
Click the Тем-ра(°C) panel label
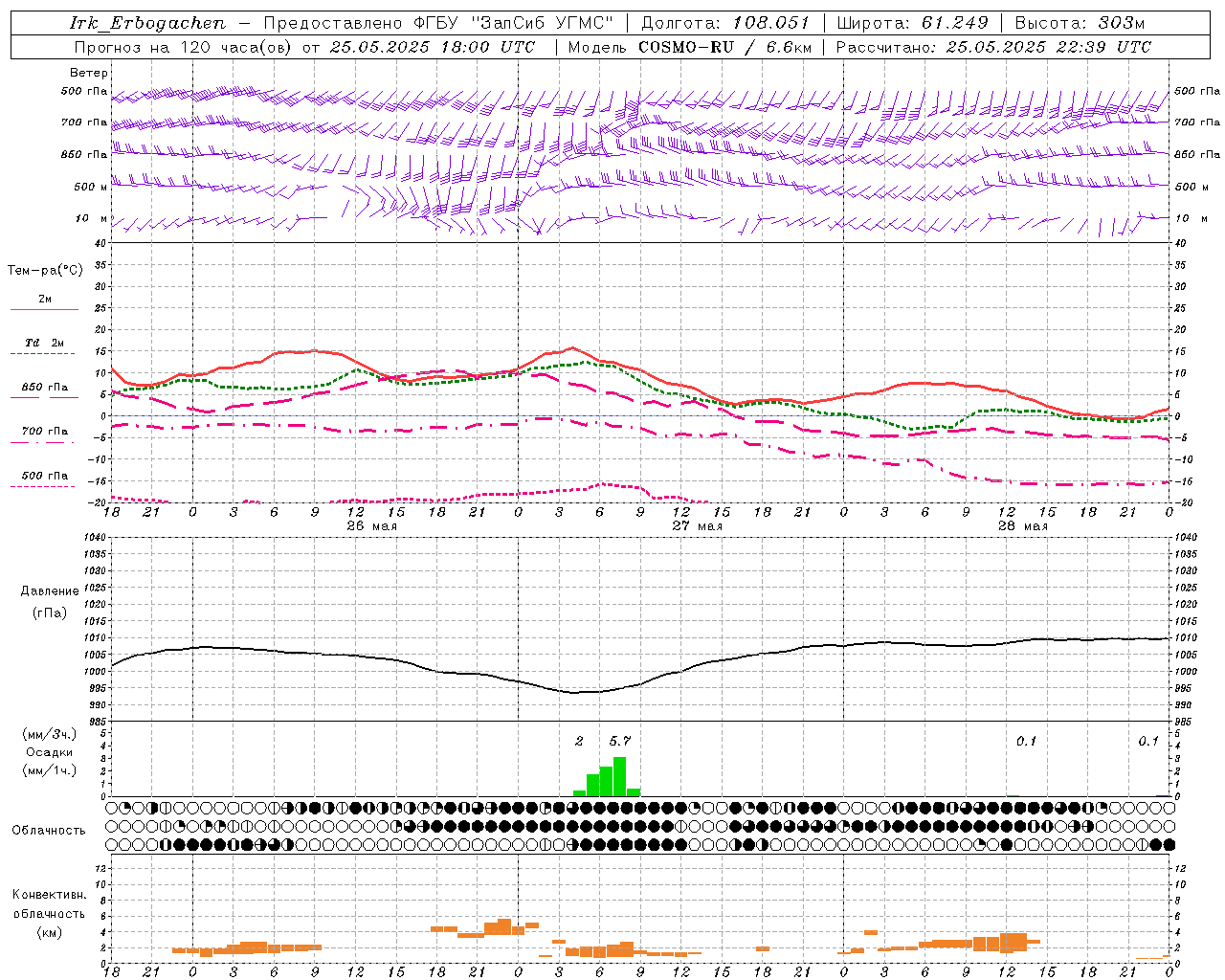click(45, 271)
